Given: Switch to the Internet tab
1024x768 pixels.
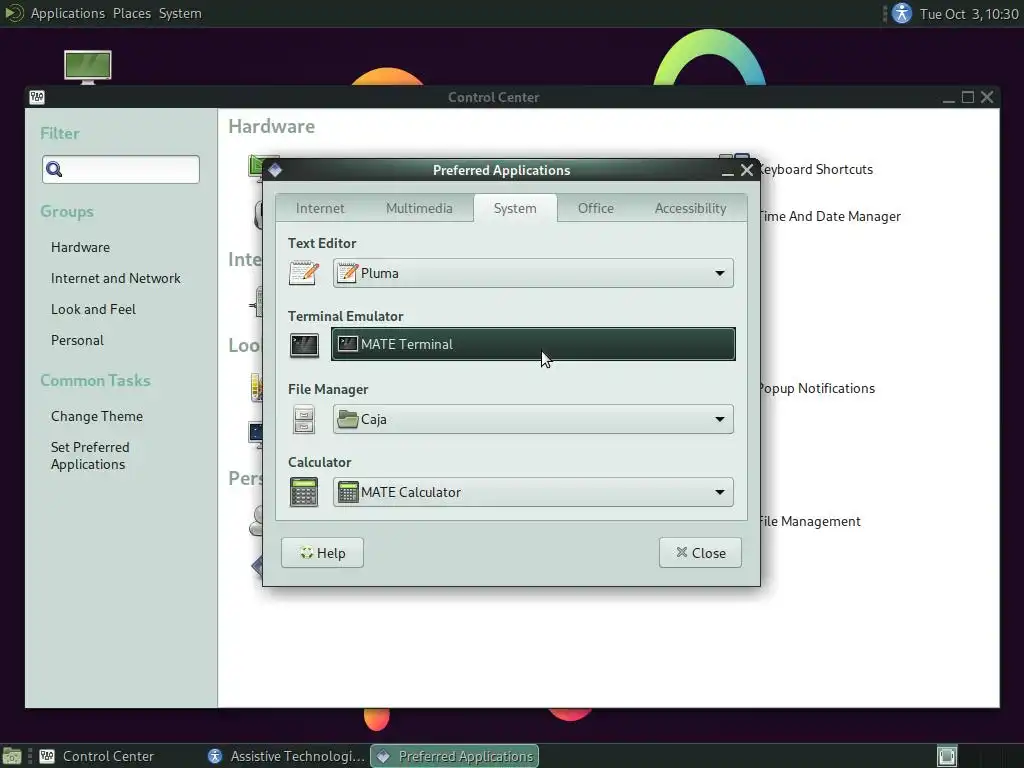Looking at the screenshot, I should point(319,208).
